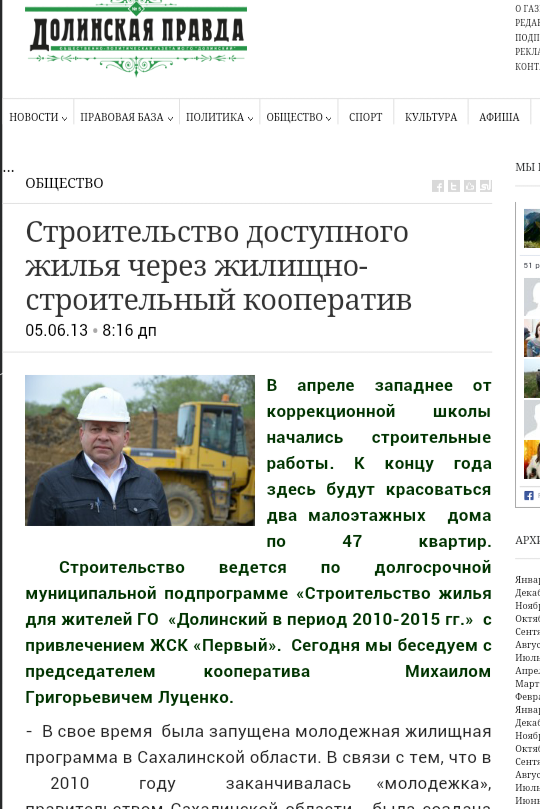Expand ОБЩЕСТВО navigation dropdown

[x=299, y=118]
